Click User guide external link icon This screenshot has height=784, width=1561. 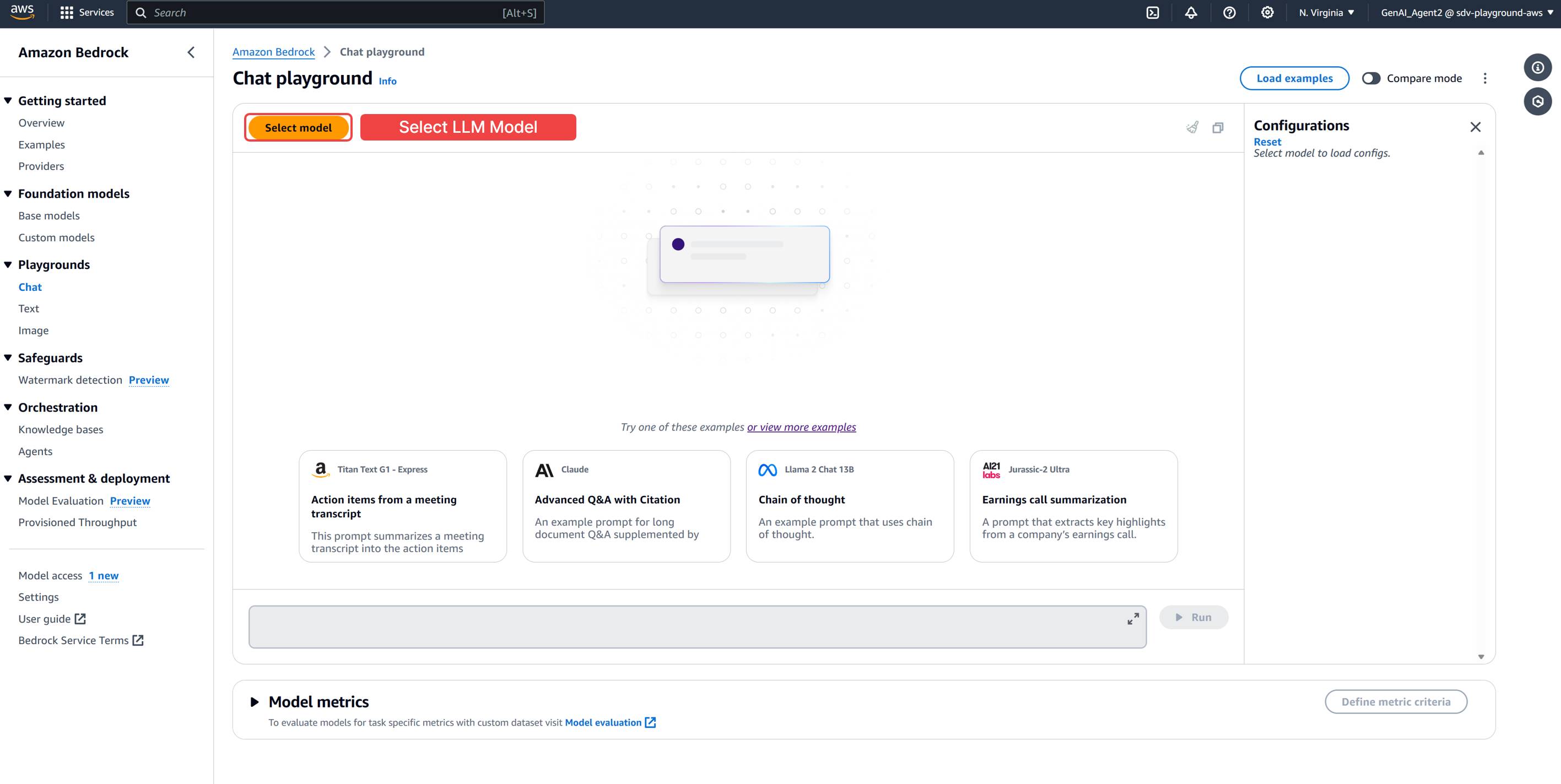(80, 619)
